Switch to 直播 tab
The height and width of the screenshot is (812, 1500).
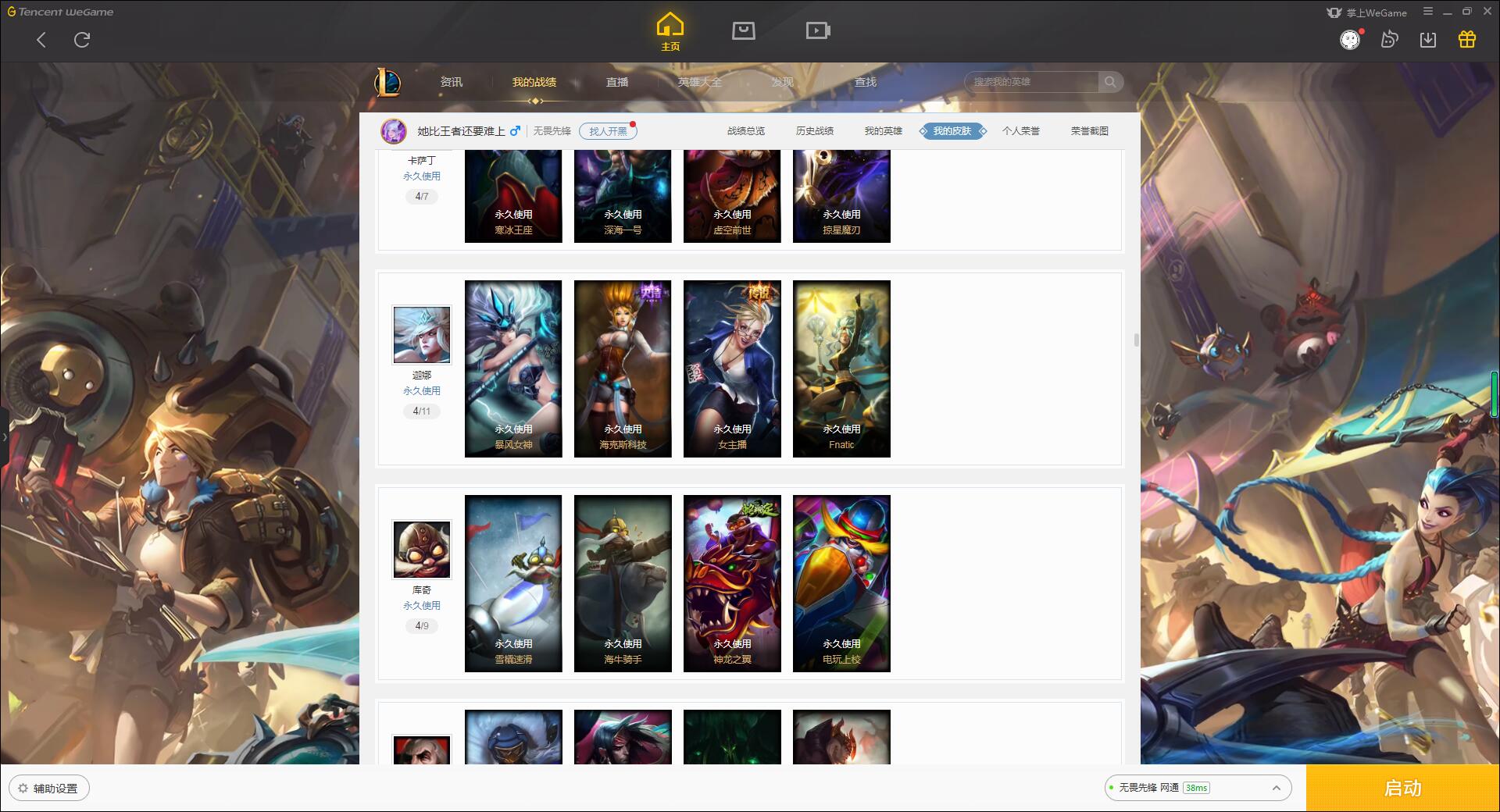pos(617,82)
